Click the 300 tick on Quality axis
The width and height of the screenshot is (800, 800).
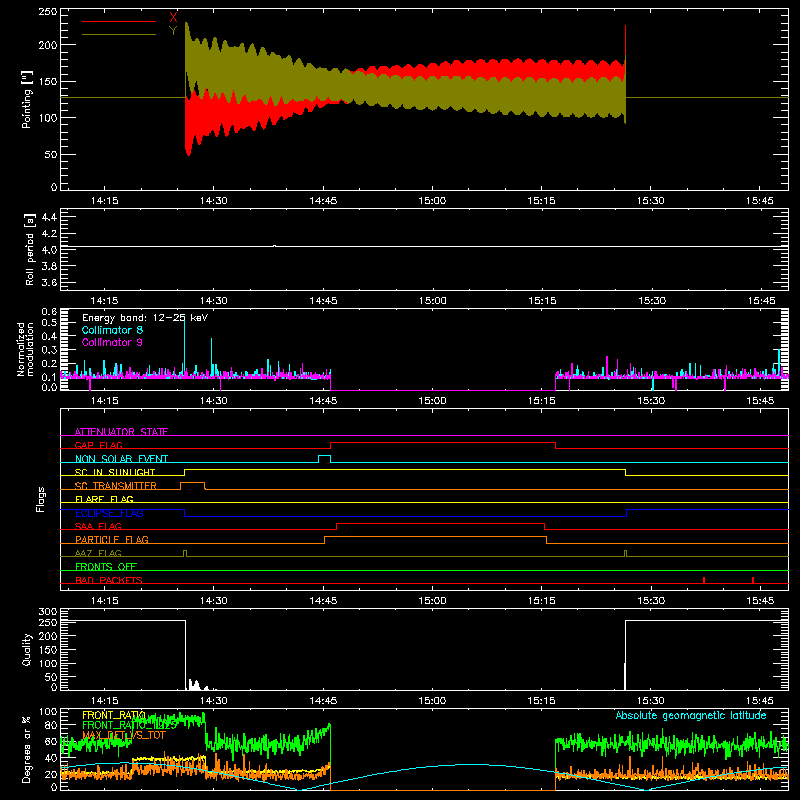pos(47,612)
